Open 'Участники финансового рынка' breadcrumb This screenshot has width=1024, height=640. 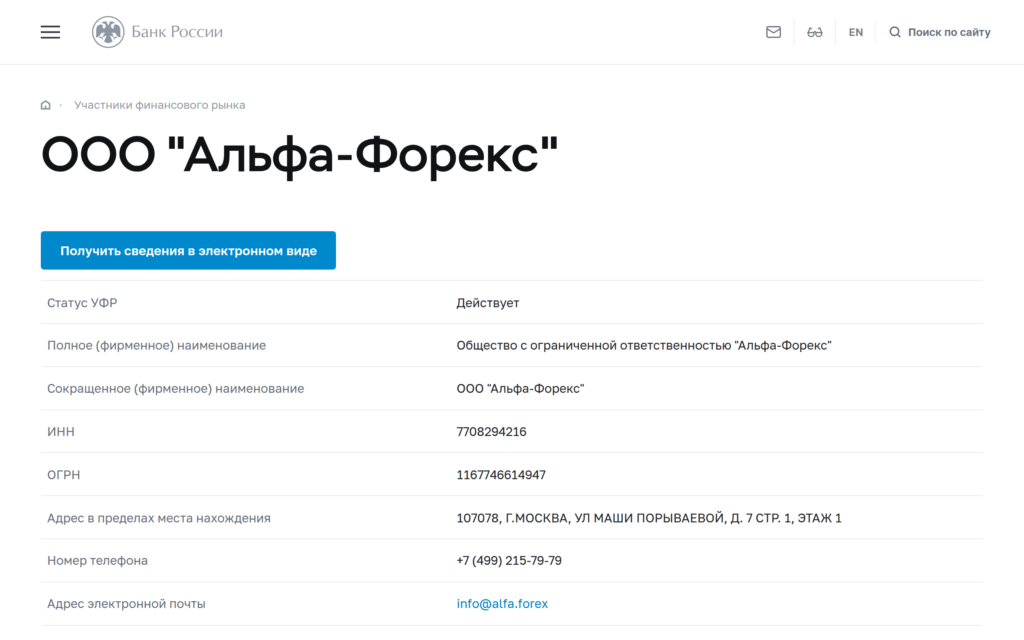(159, 105)
